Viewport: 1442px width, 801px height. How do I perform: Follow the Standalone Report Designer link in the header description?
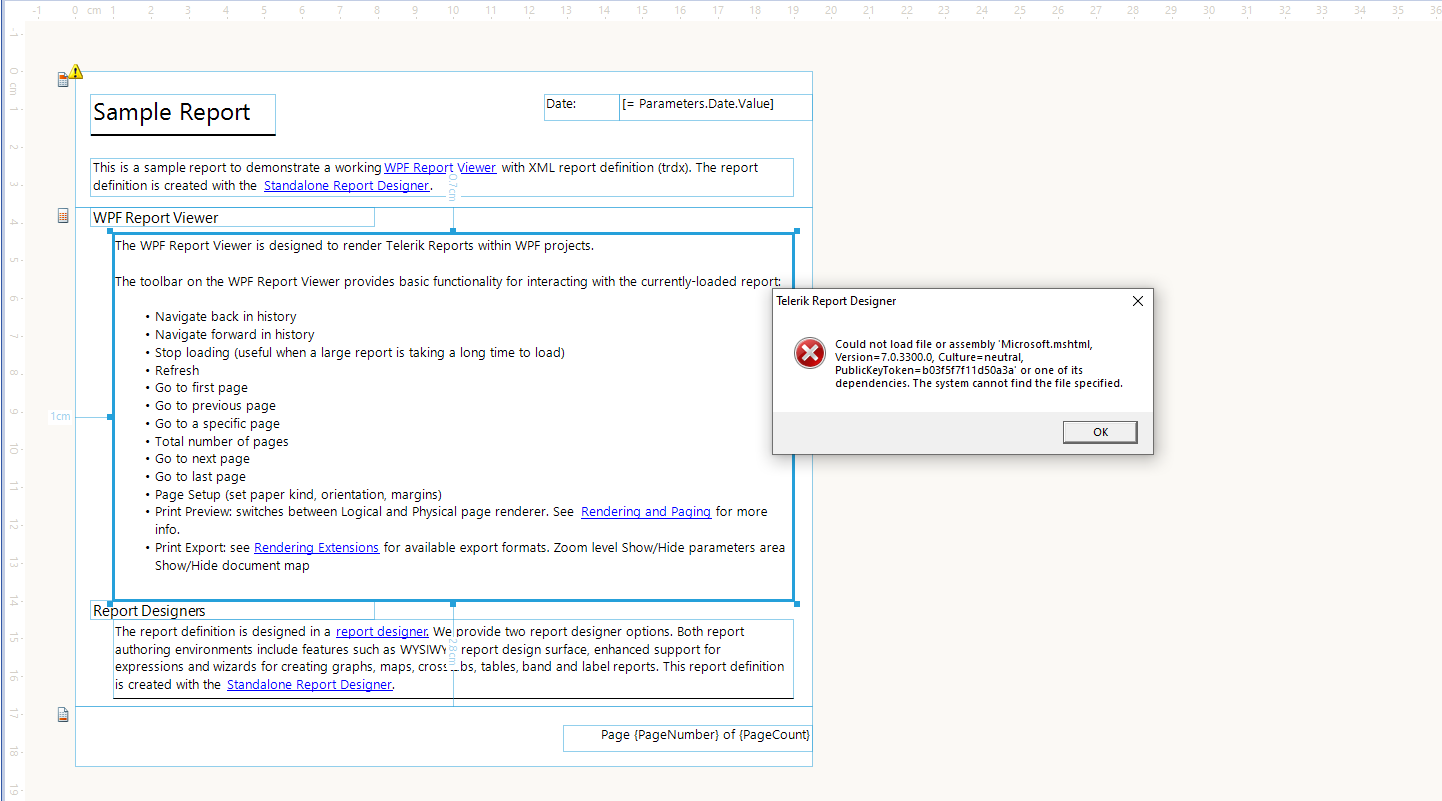pos(346,185)
